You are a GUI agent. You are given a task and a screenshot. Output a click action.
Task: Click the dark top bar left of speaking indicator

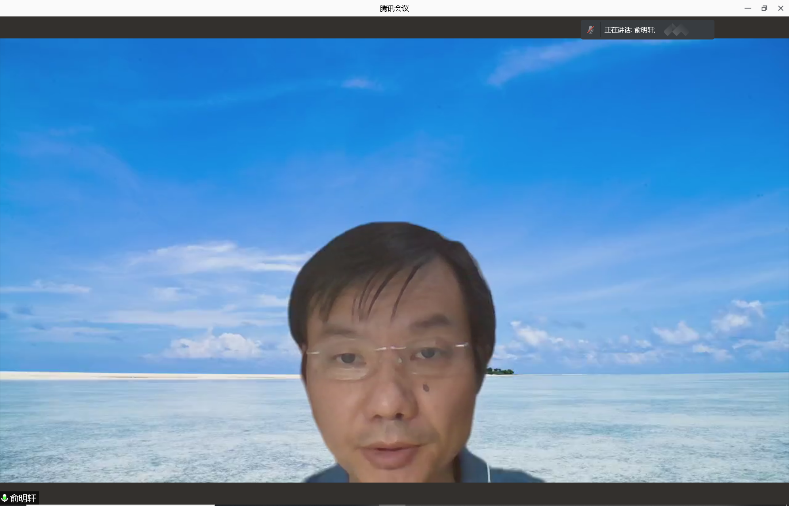pos(300,27)
